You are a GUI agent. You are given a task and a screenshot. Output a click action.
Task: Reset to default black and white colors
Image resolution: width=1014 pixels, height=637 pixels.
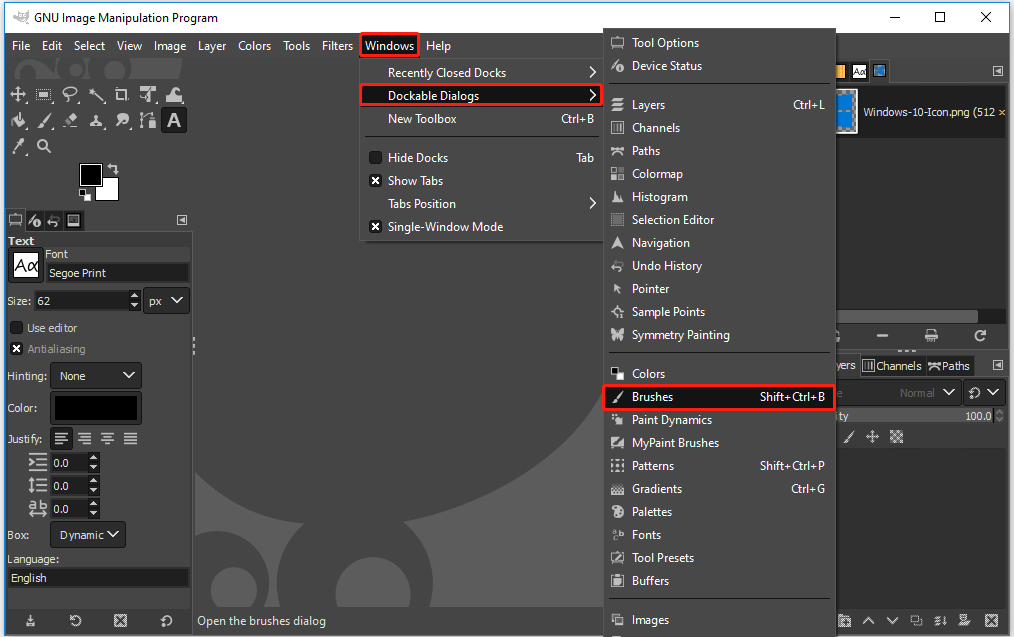[x=85, y=195]
